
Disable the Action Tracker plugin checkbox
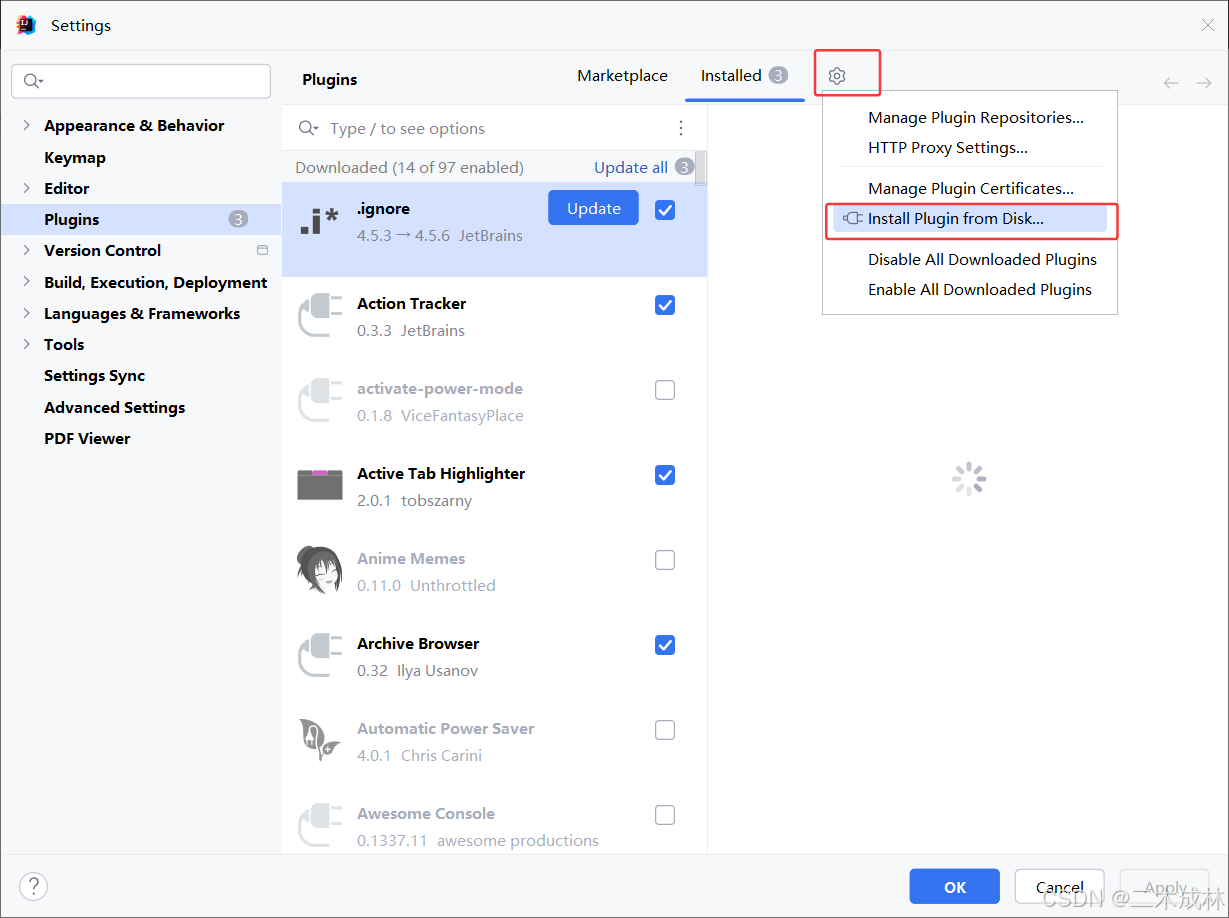point(665,305)
